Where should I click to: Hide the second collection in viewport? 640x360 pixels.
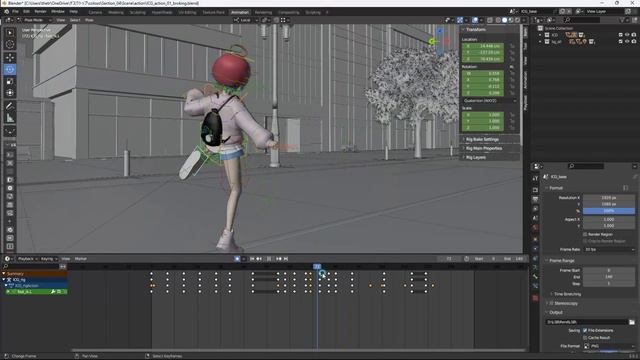(x=627, y=42)
